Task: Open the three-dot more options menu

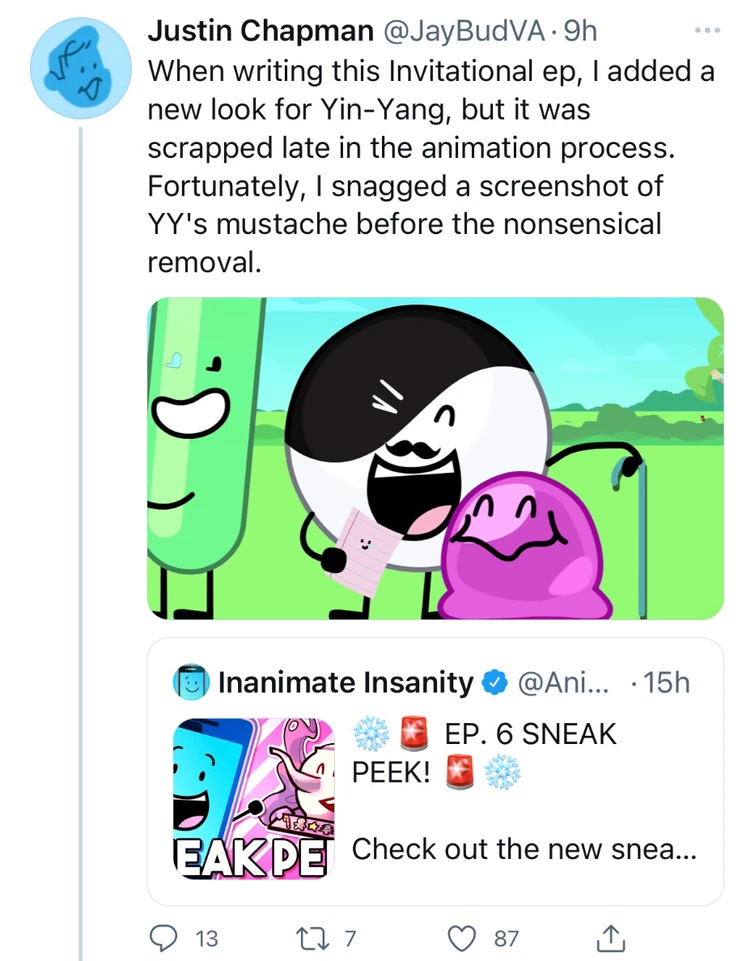Action: pyautogui.click(x=706, y=31)
